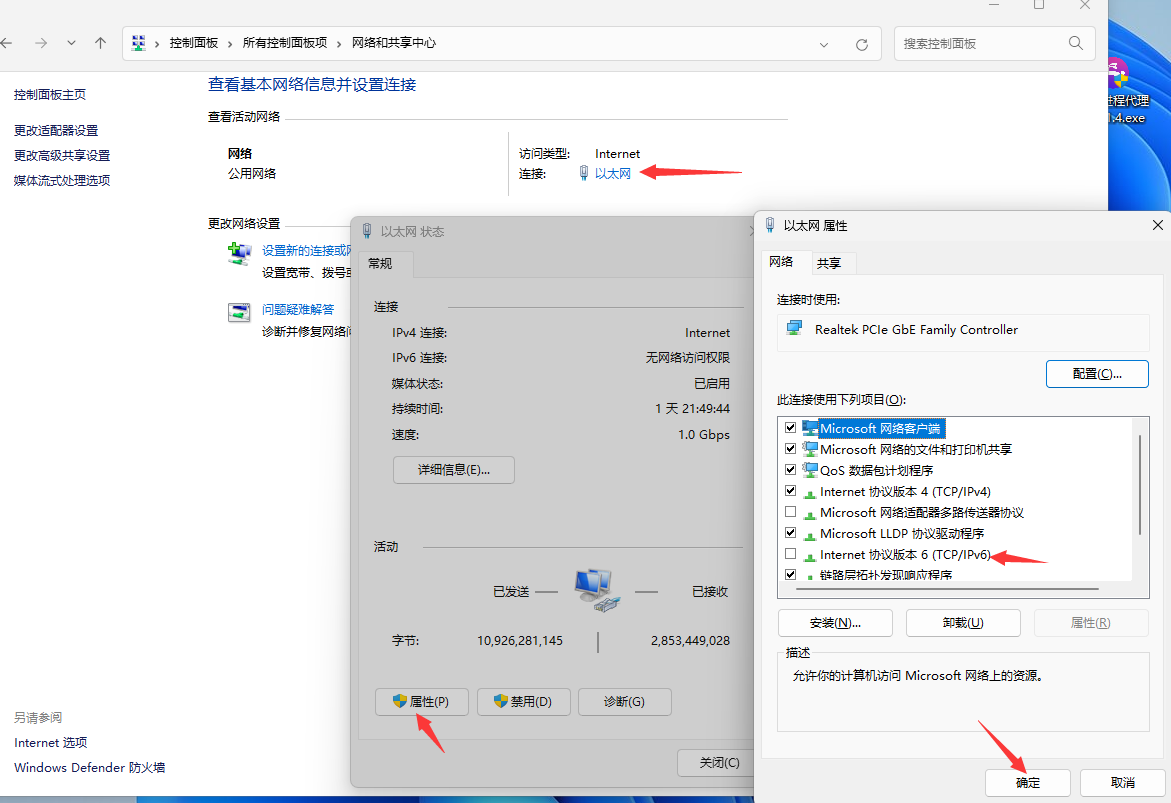The height and width of the screenshot is (803, 1171).
Task: Click the QoS 数据包计划程序 item icon
Action: coord(810,470)
